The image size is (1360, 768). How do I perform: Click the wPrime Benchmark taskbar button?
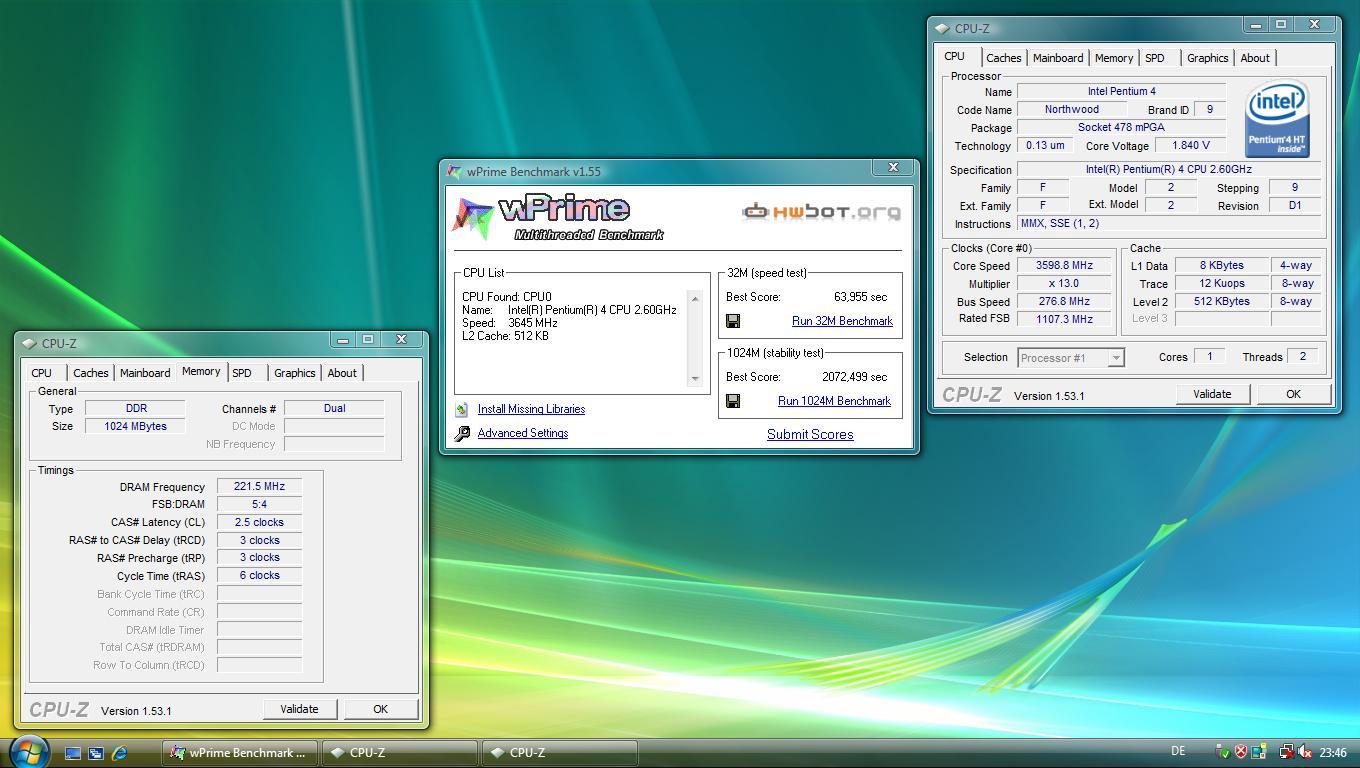click(240, 753)
